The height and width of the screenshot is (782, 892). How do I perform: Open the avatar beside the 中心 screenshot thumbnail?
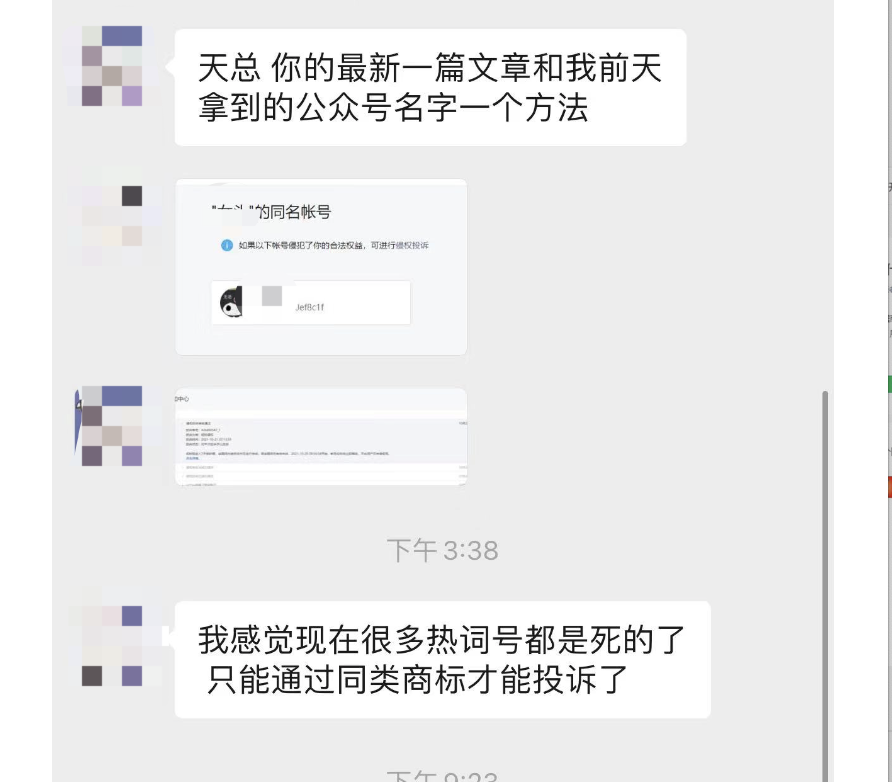tap(112, 426)
